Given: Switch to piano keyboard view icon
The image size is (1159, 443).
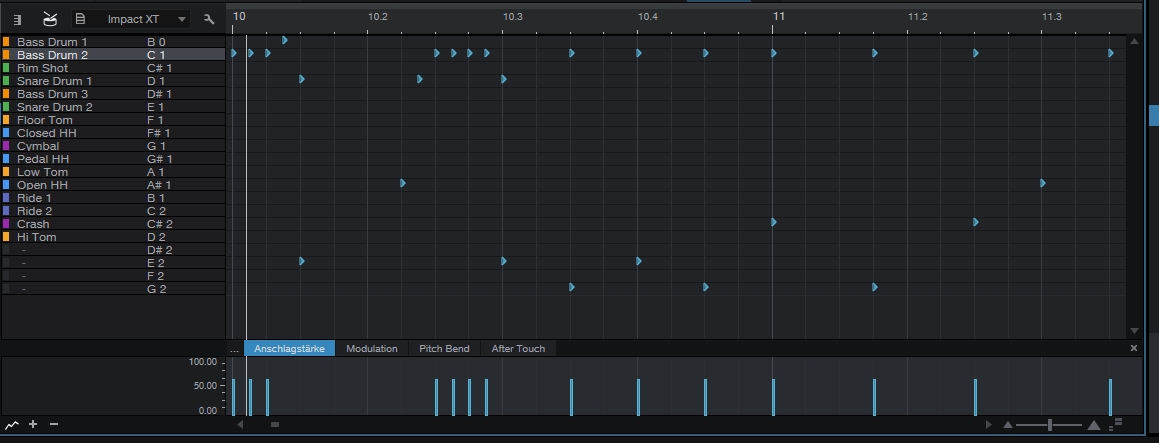Looking at the screenshot, I should 17,19.
